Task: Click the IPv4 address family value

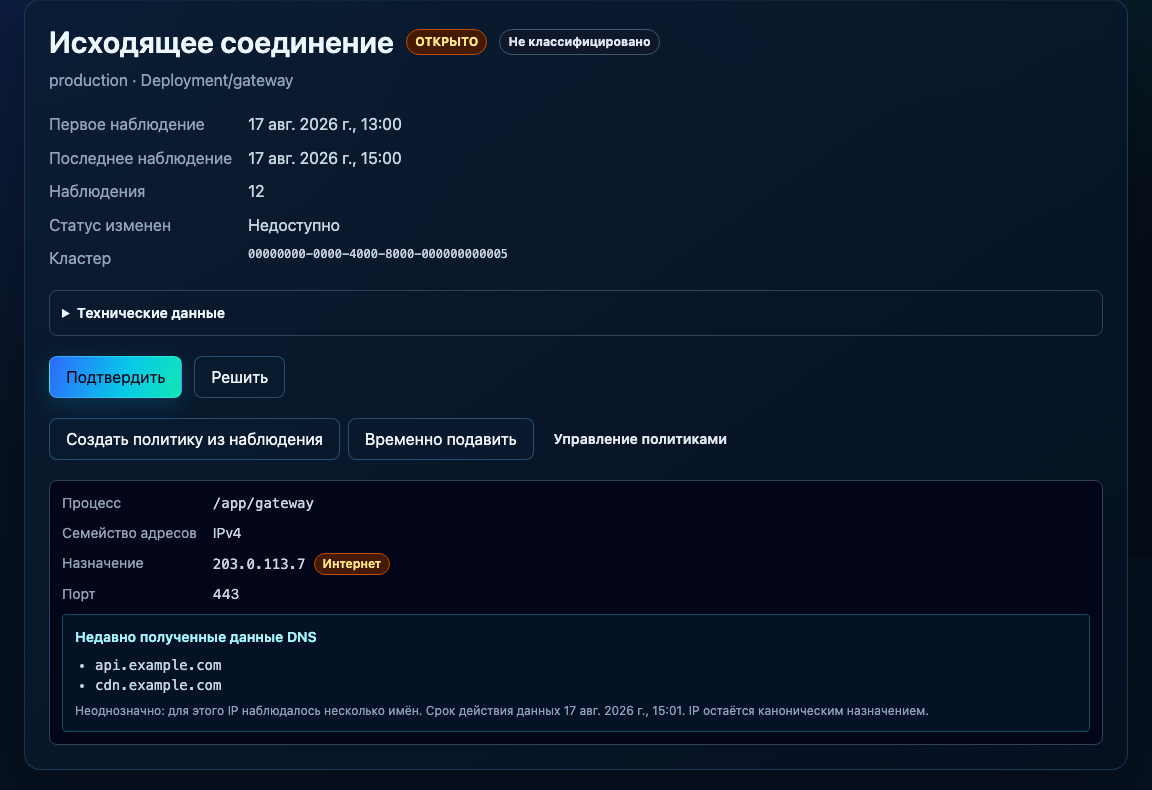Action: (x=227, y=534)
